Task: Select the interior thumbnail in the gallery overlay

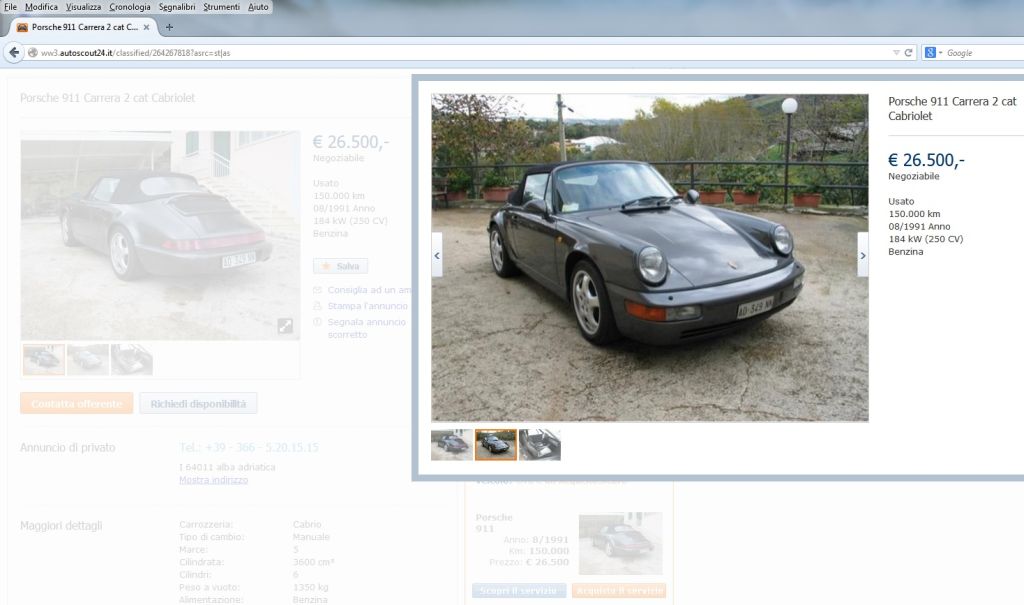Action: (539, 444)
